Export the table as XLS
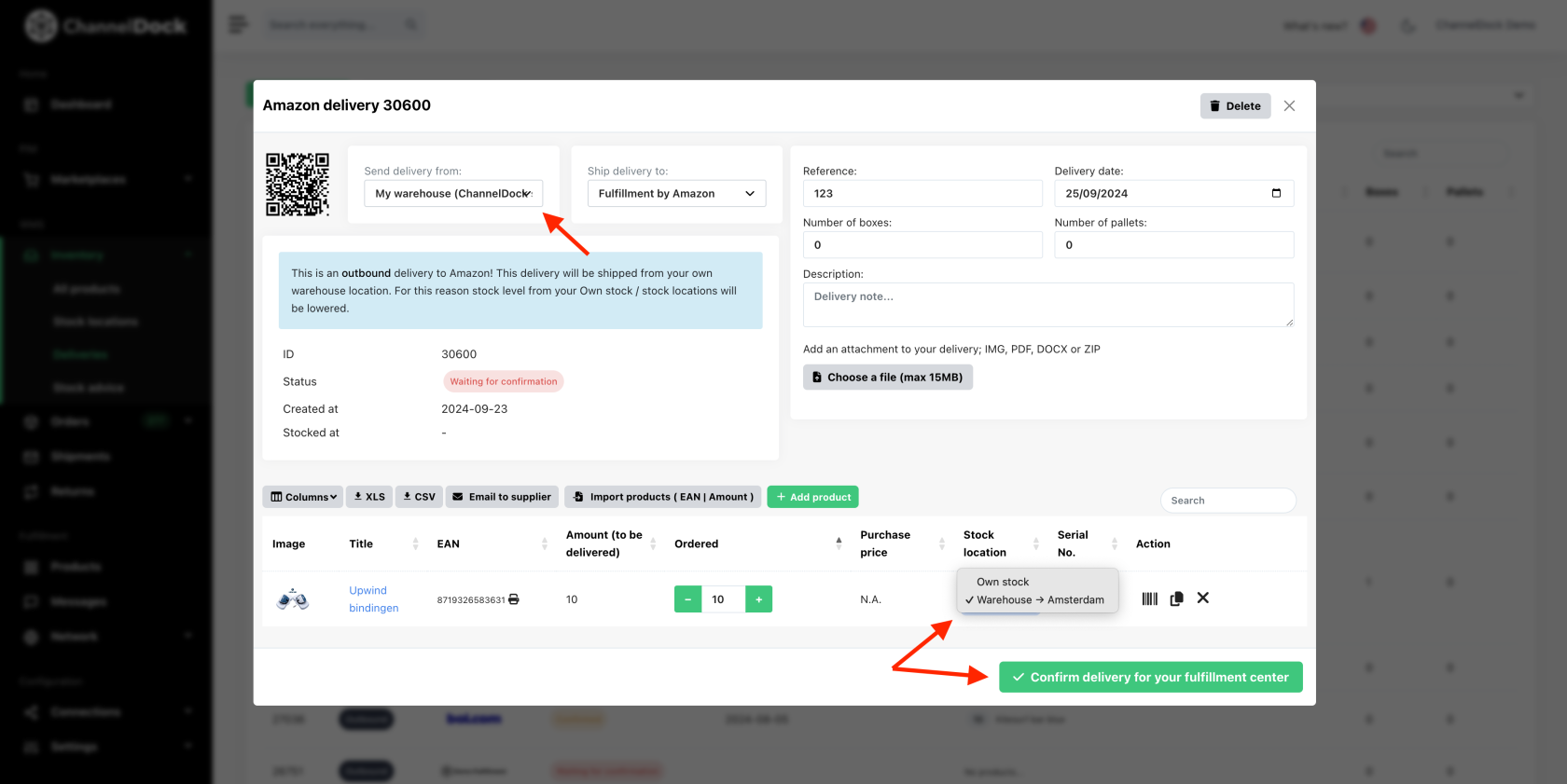The width and height of the screenshot is (1567, 784). point(369,497)
